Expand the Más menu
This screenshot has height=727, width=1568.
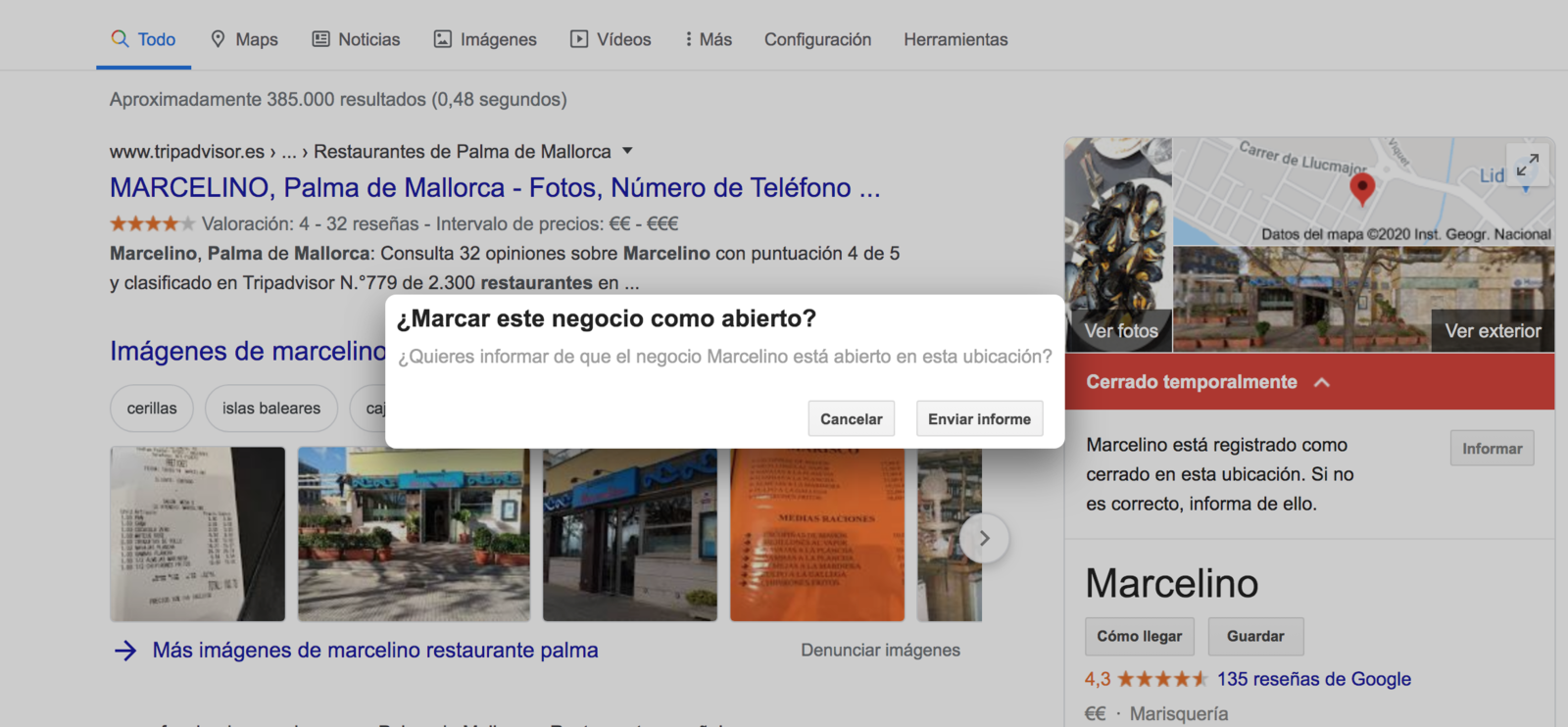(x=709, y=39)
